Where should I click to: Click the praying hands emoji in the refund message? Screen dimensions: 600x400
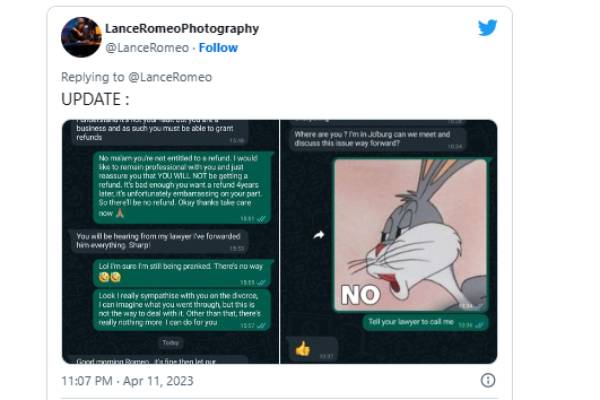point(119,213)
